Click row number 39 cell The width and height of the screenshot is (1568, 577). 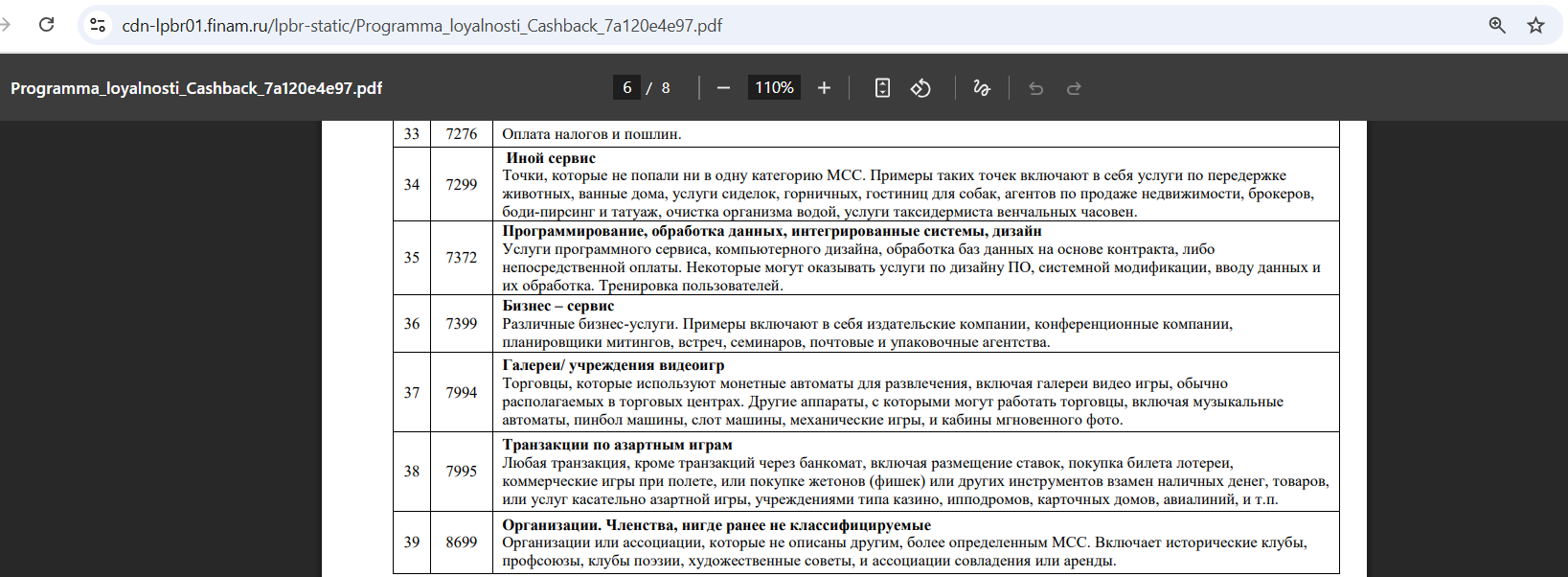tap(412, 542)
